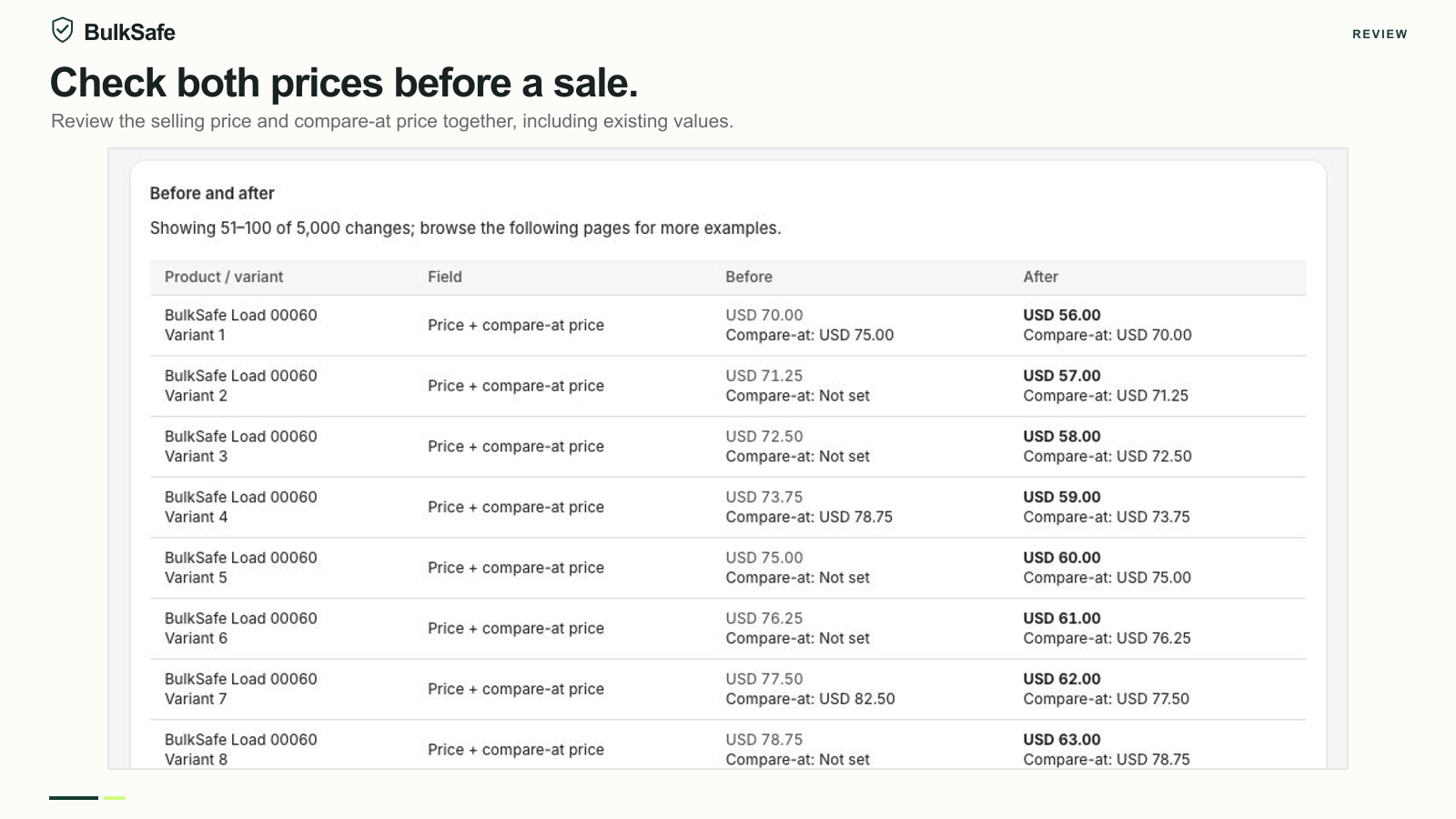Click the after price USD 62.00
Viewport: 1456px width, 819px height.
[x=1062, y=679]
